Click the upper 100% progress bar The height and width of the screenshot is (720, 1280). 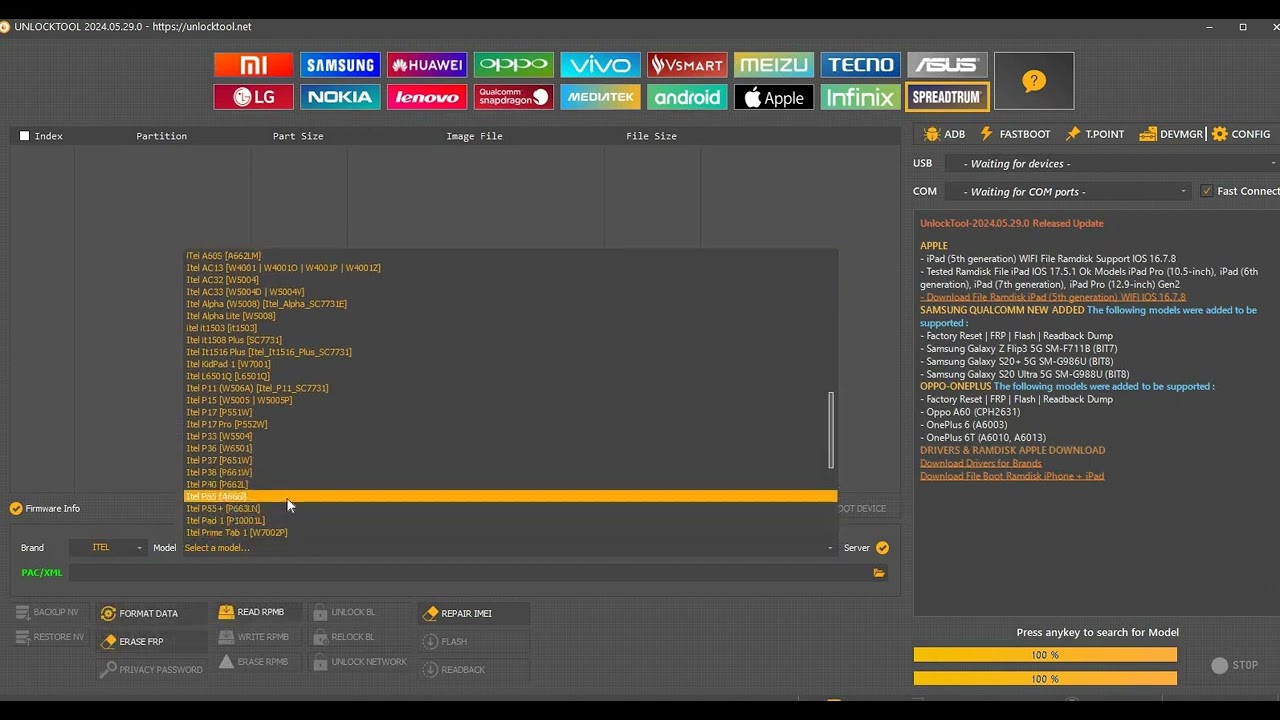click(1045, 655)
